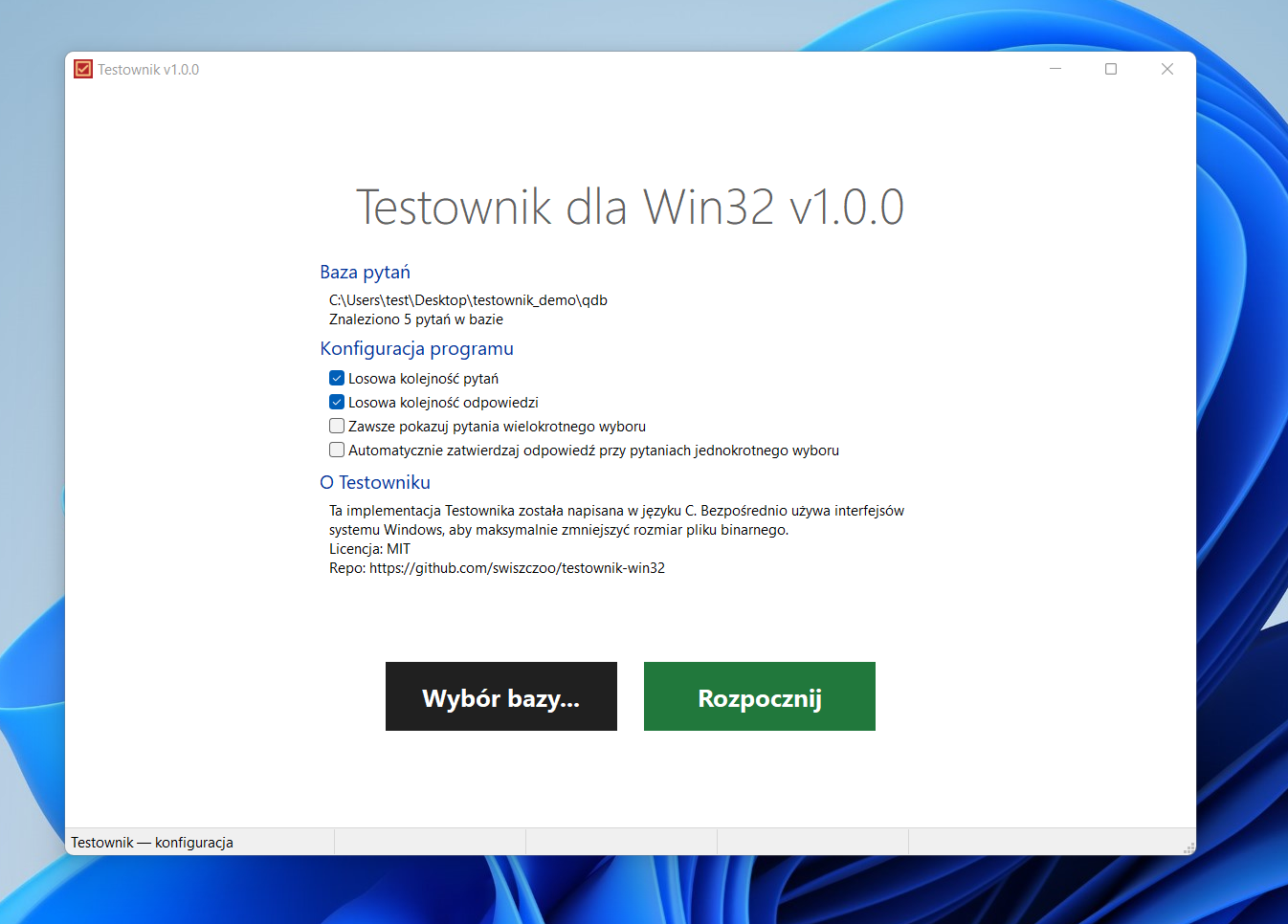Click the resize grip in the status bar corner
This screenshot has height=924, width=1288.
[x=1189, y=848]
